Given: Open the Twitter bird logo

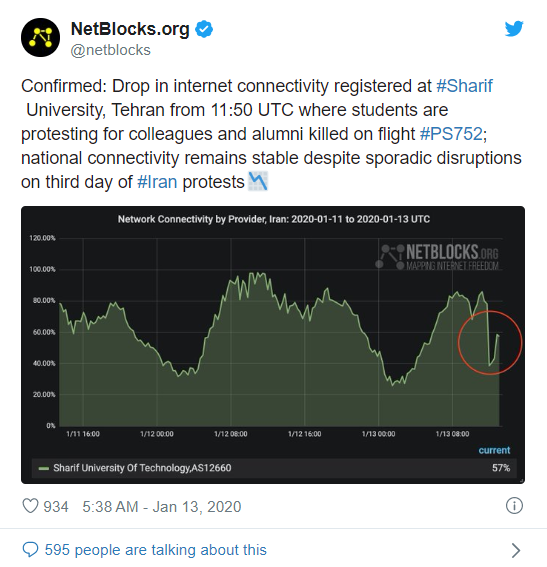Looking at the screenshot, I should tap(514, 29).
